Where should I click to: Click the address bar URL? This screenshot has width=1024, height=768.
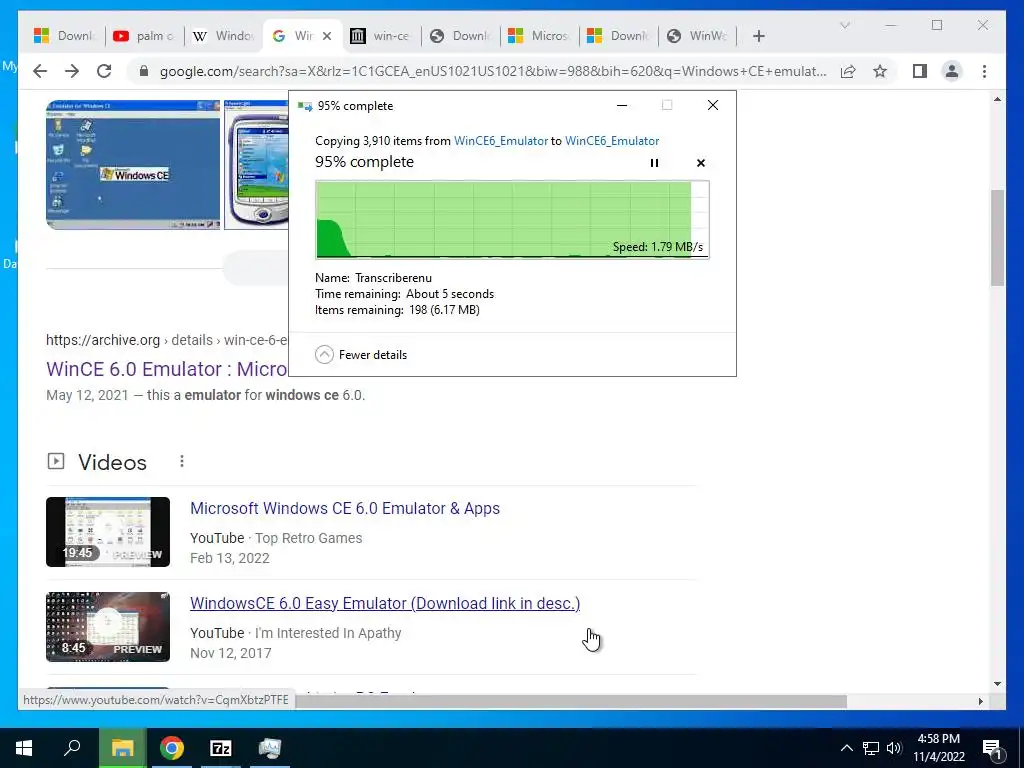(493, 71)
